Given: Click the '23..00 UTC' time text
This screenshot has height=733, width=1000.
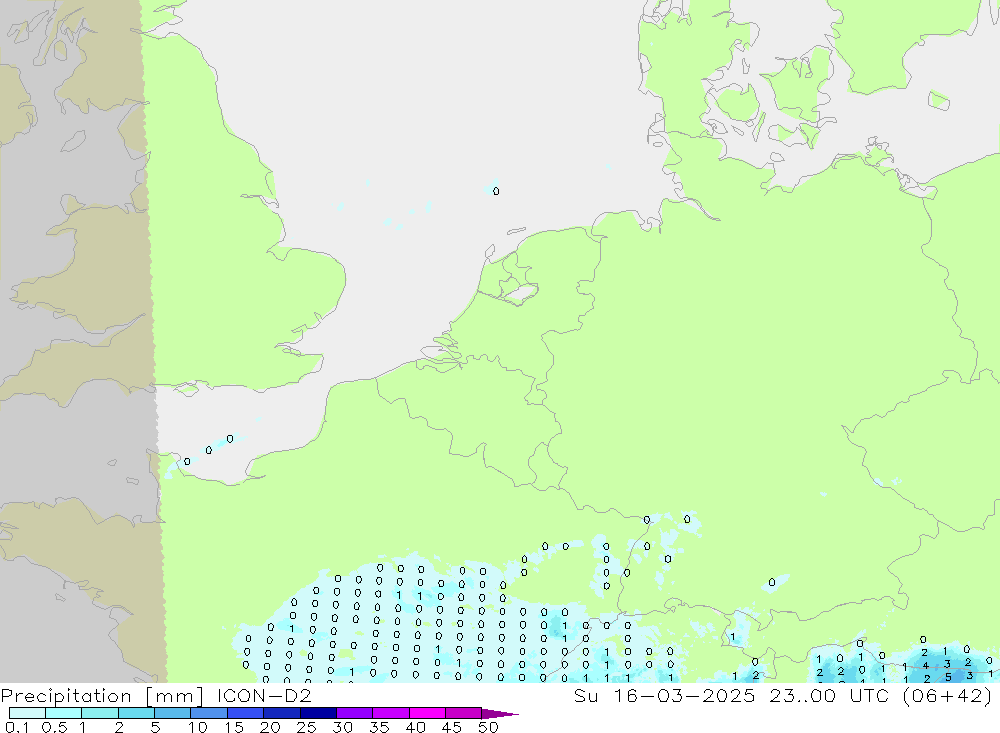Looking at the screenshot, I should (x=829, y=695).
